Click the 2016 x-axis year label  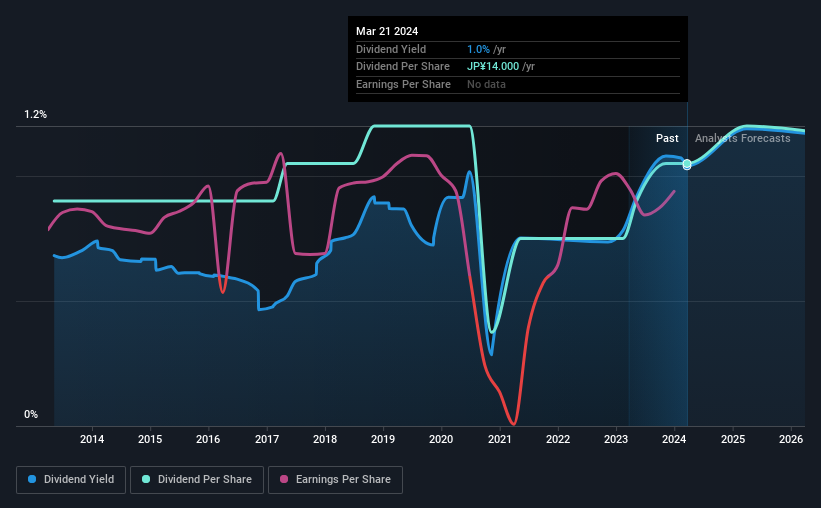point(208,439)
